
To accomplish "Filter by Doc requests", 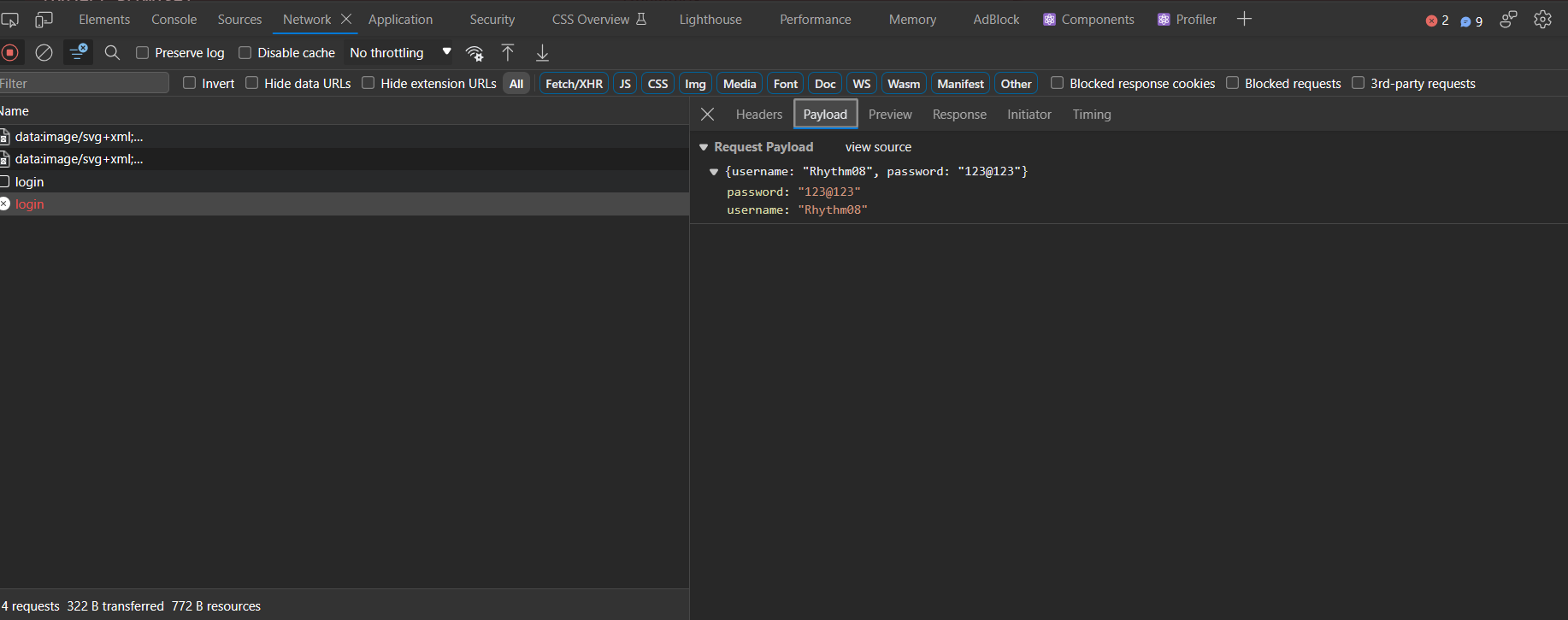I will point(825,83).
